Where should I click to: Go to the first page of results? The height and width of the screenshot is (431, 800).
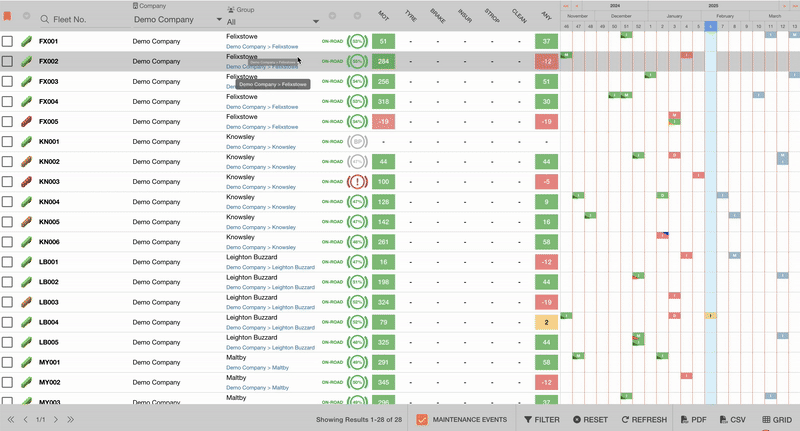[x=11, y=420]
